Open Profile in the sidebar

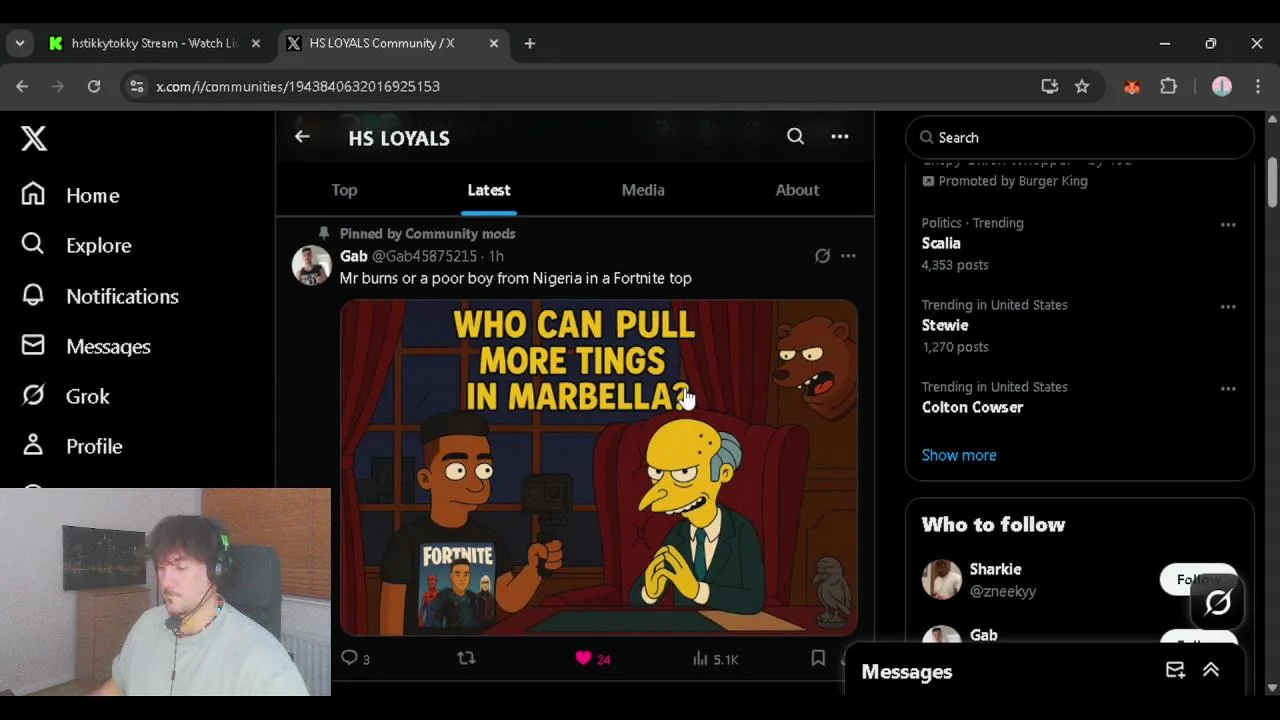(x=72, y=446)
